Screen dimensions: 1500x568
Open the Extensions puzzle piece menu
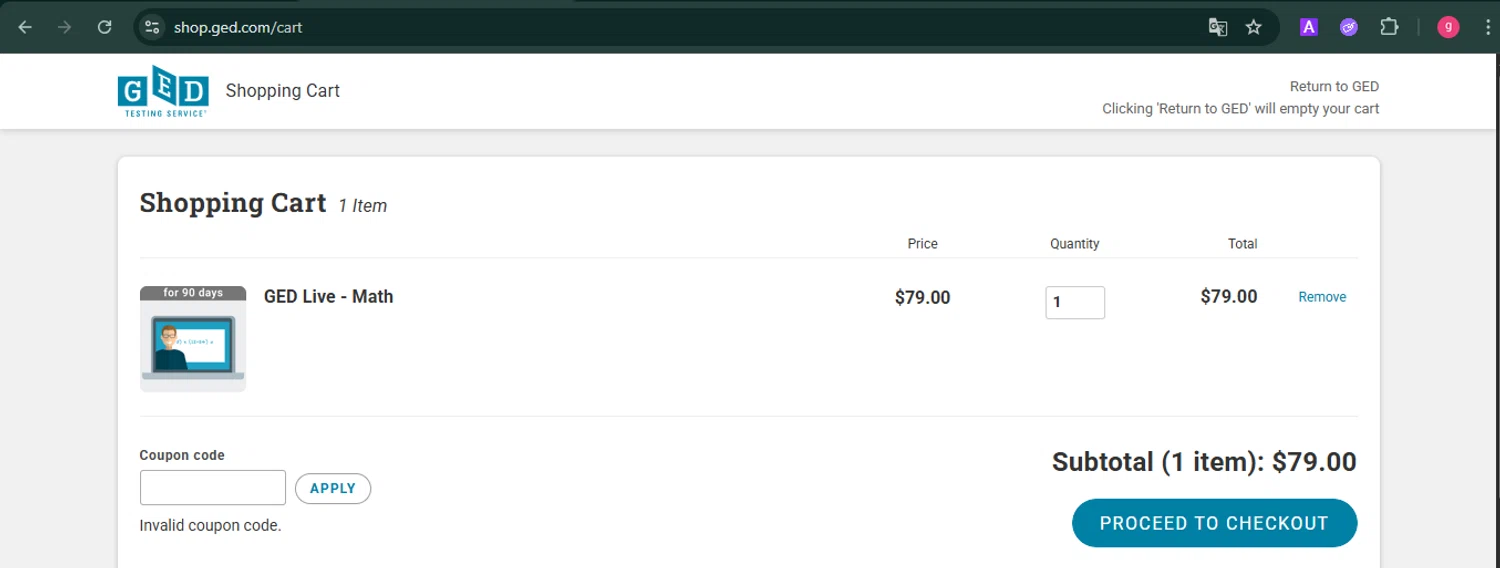click(x=1389, y=27)
